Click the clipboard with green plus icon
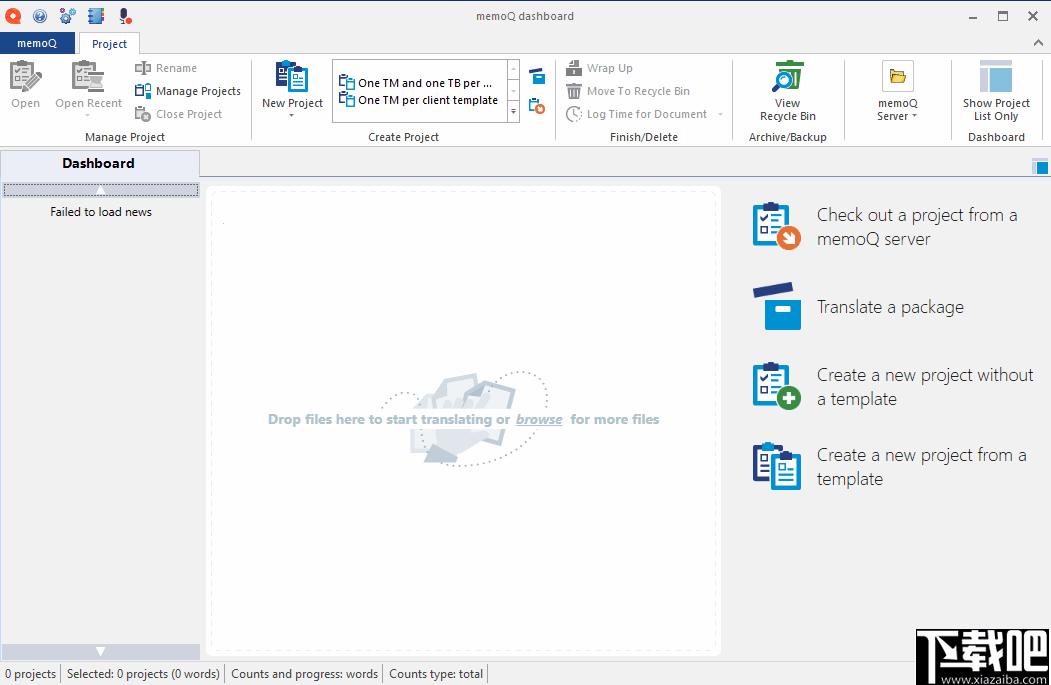Screen dimensions: 1051x685 tap(776, 386)
